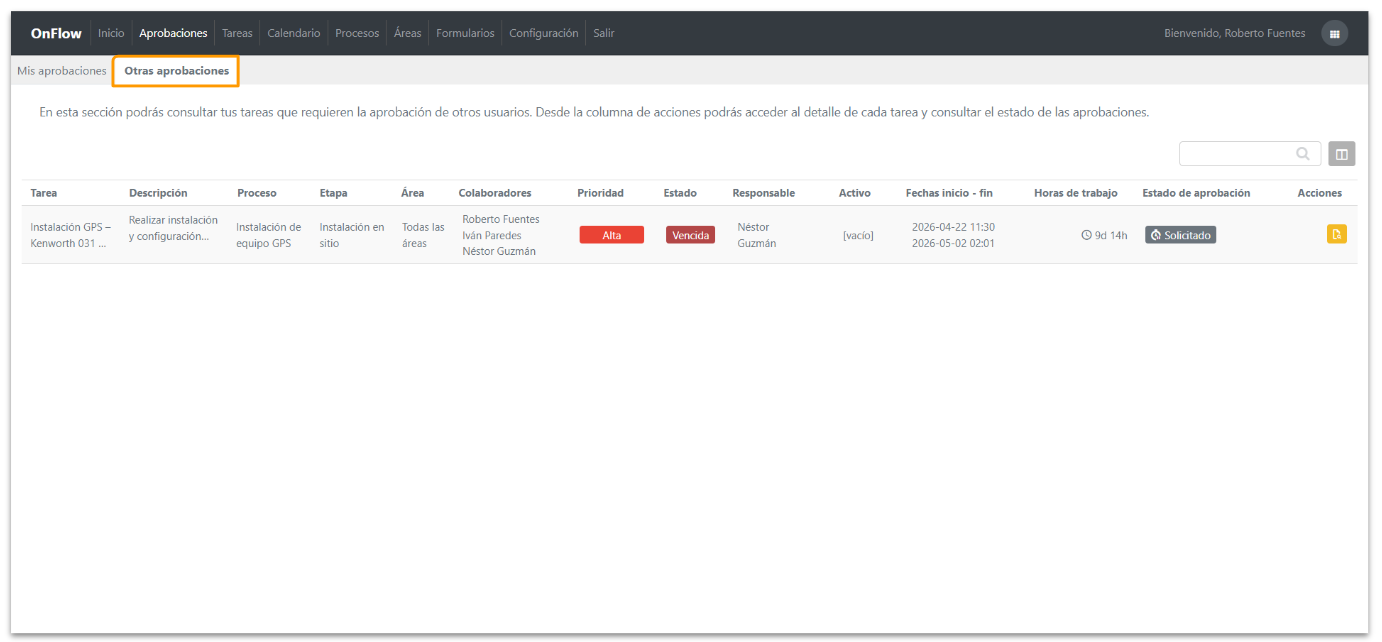Focus the table search field
The width and height of the screenshot is (1382, 642).
pyautogui.click(x=1250, y=154)
